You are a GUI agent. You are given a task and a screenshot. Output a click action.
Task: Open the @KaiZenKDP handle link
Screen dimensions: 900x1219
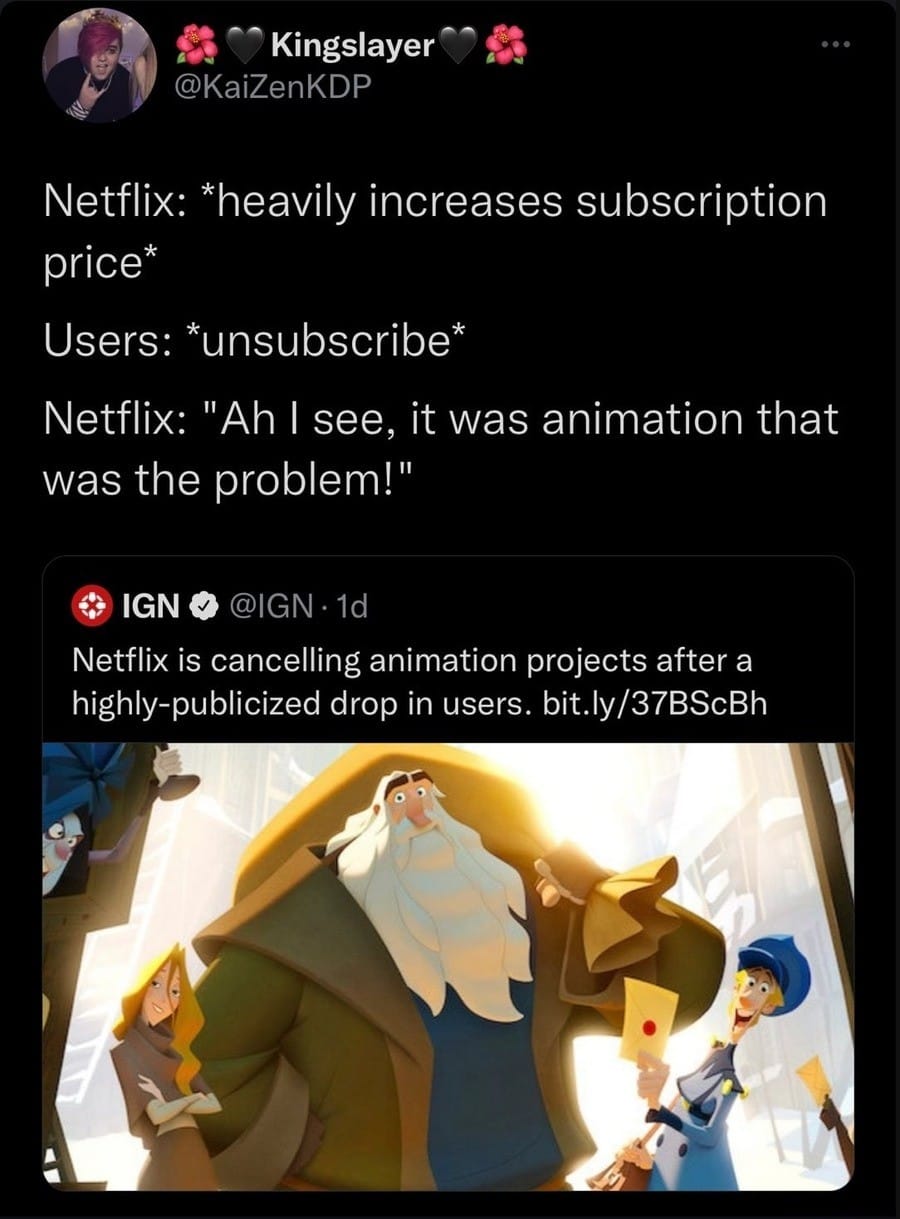[273, 88]
